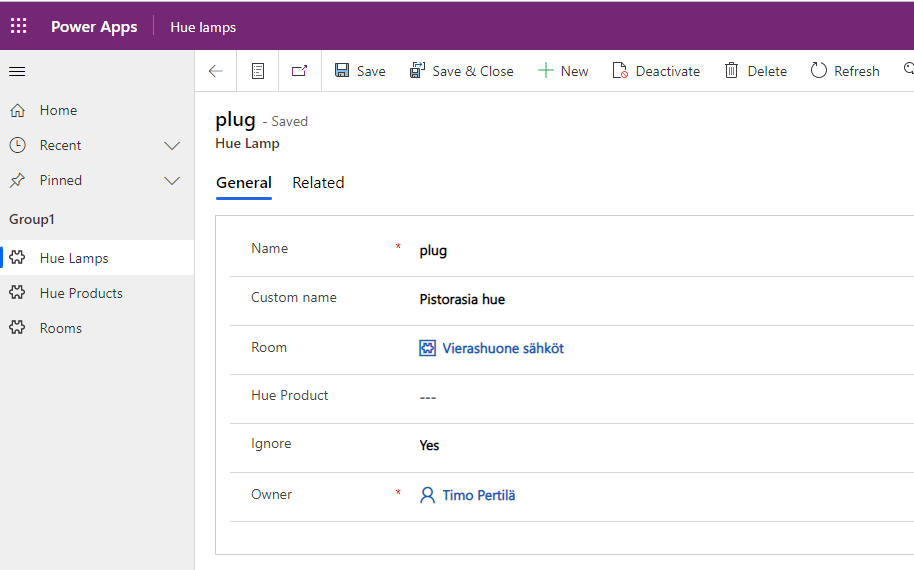The width and height of the screenshot is (914, 570).
Task: Go to Hue Products in sidebar
Action: click(x=81, y=293)
